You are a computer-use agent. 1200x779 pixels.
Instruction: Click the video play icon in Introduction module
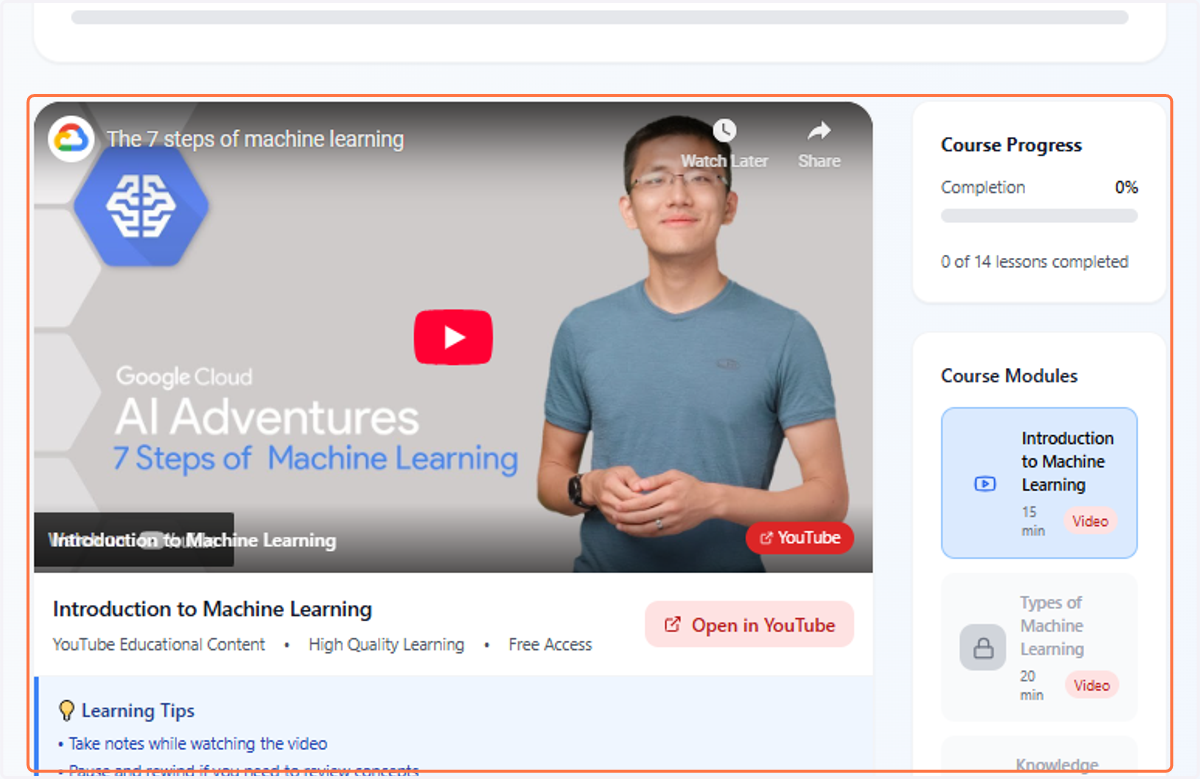pos(985,484)
